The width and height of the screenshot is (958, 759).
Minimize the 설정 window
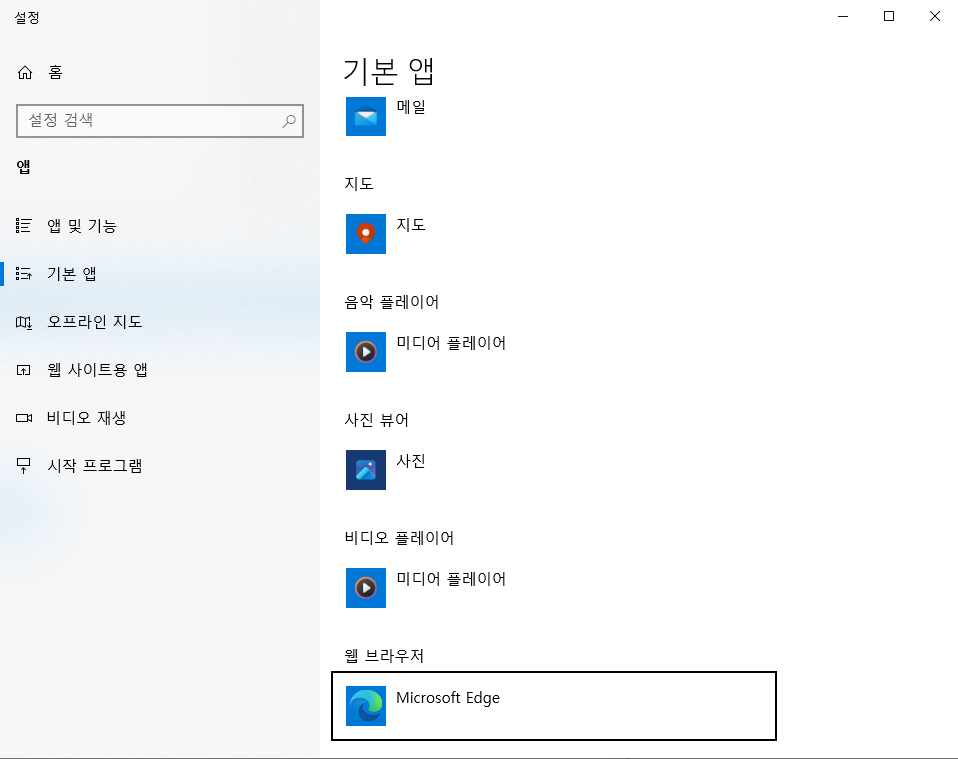coord(843,16)
